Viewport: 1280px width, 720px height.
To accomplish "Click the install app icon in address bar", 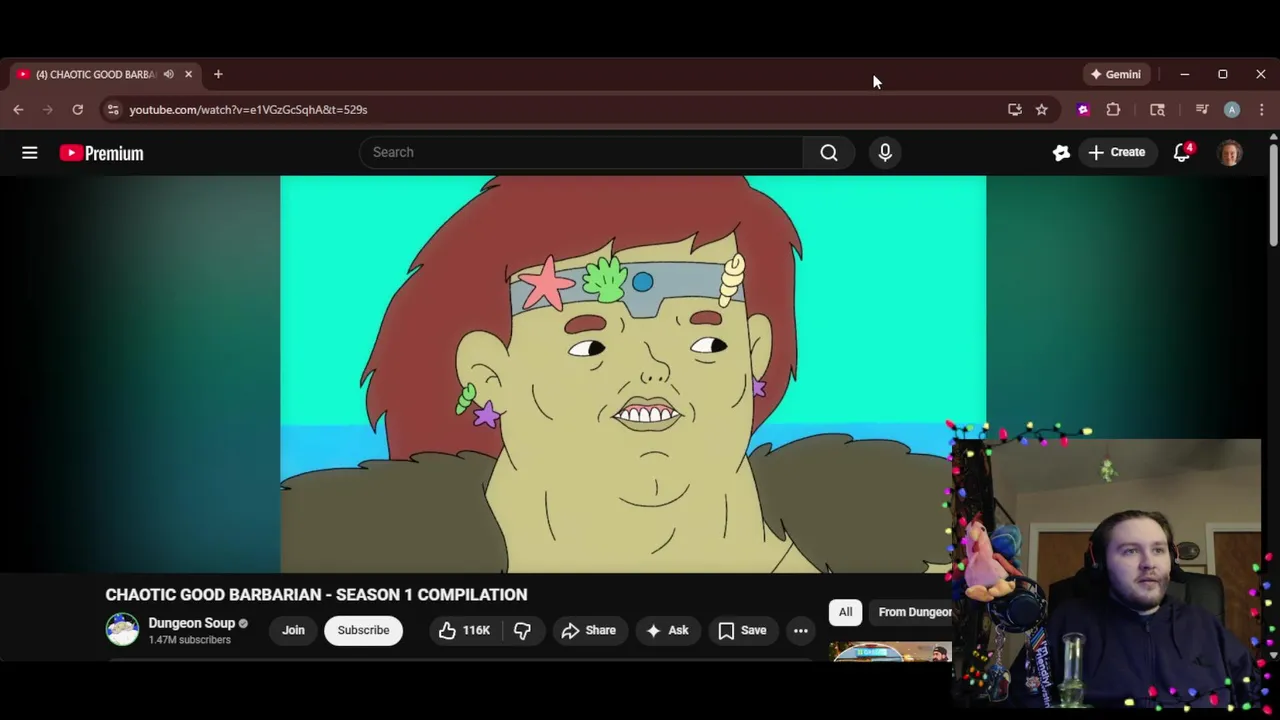I will pos(1015,109).
